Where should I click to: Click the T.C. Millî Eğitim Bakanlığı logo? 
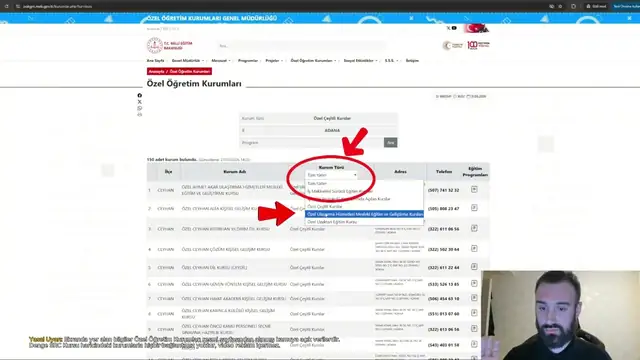169,45
